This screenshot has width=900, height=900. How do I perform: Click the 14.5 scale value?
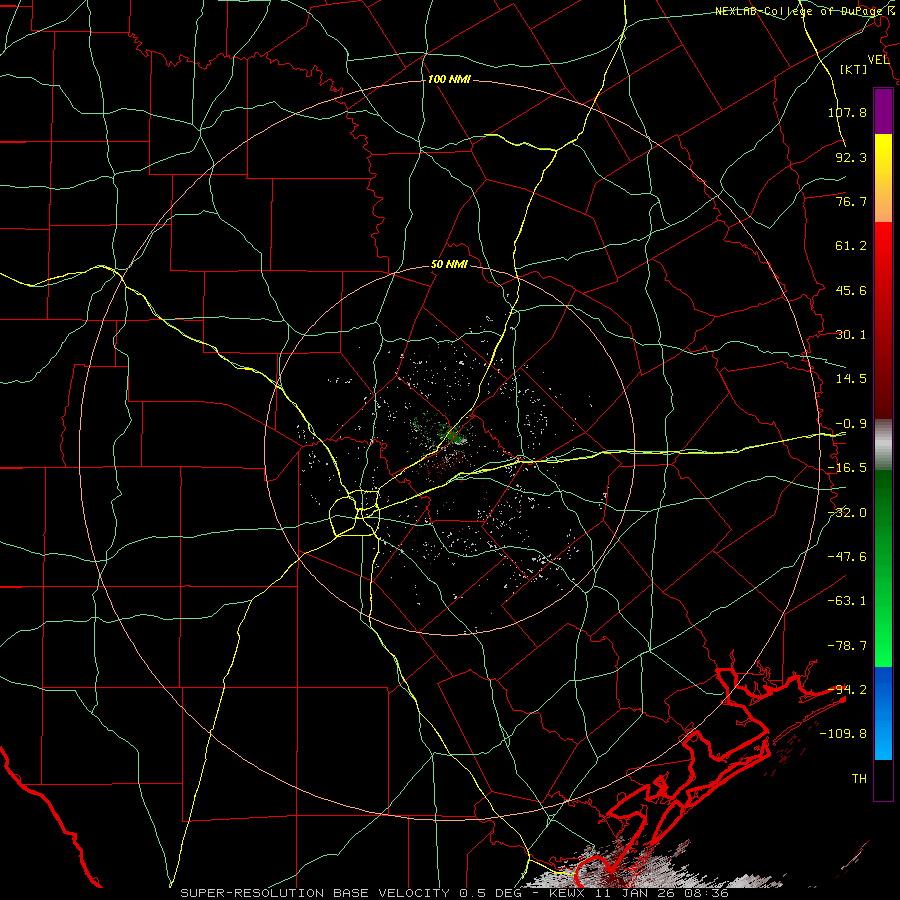coord(851,379)
